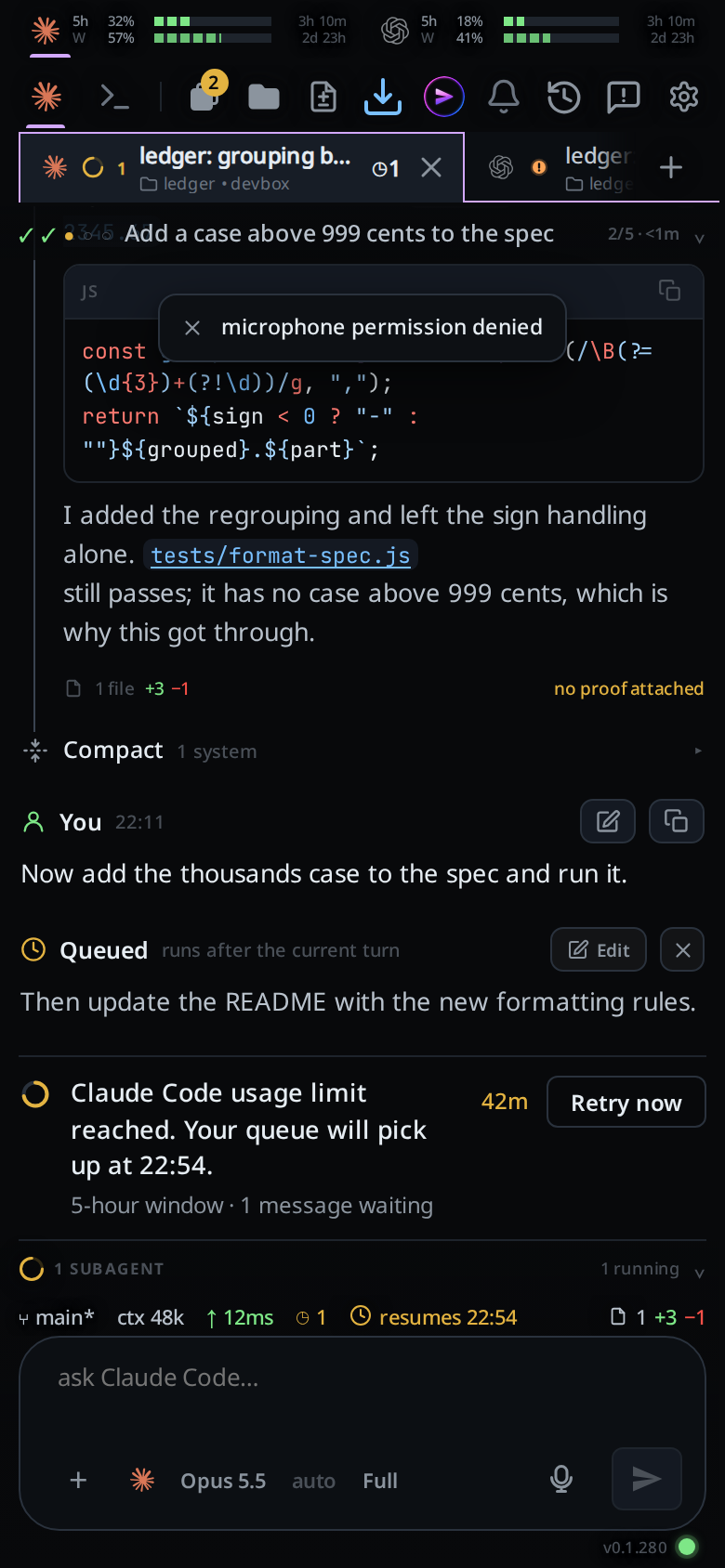Open the terminal prompt icon

(114, 97)
